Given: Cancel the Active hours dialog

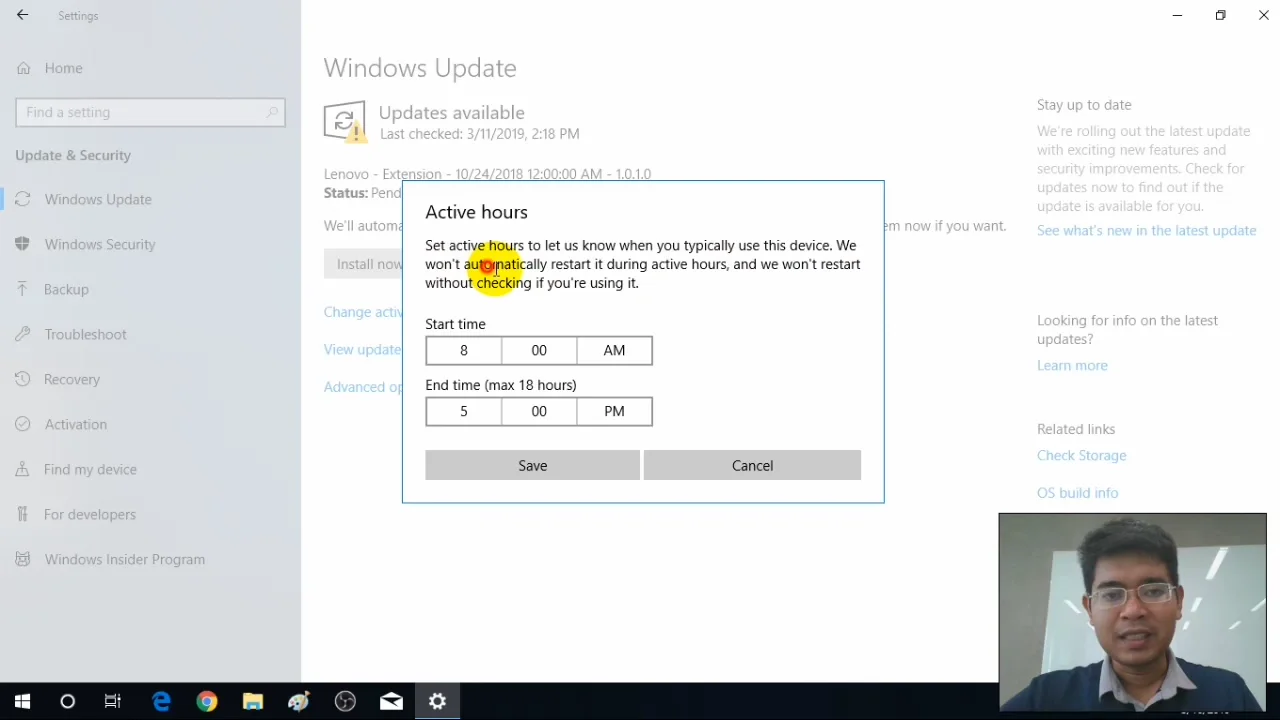Looking at the screenshot, I should (x=752, y=465).
